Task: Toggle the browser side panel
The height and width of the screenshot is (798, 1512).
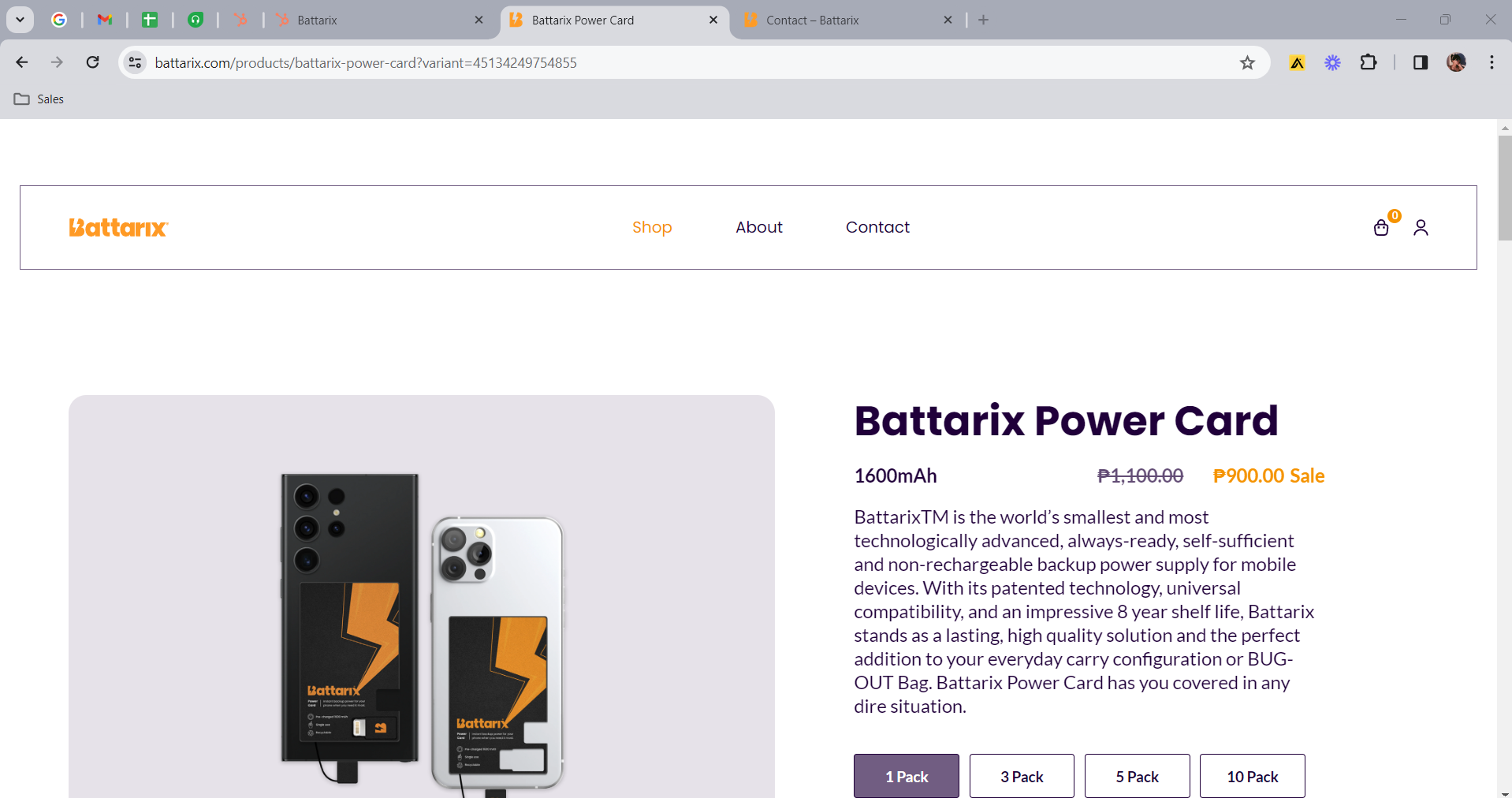Action: tap(1421, 62)
